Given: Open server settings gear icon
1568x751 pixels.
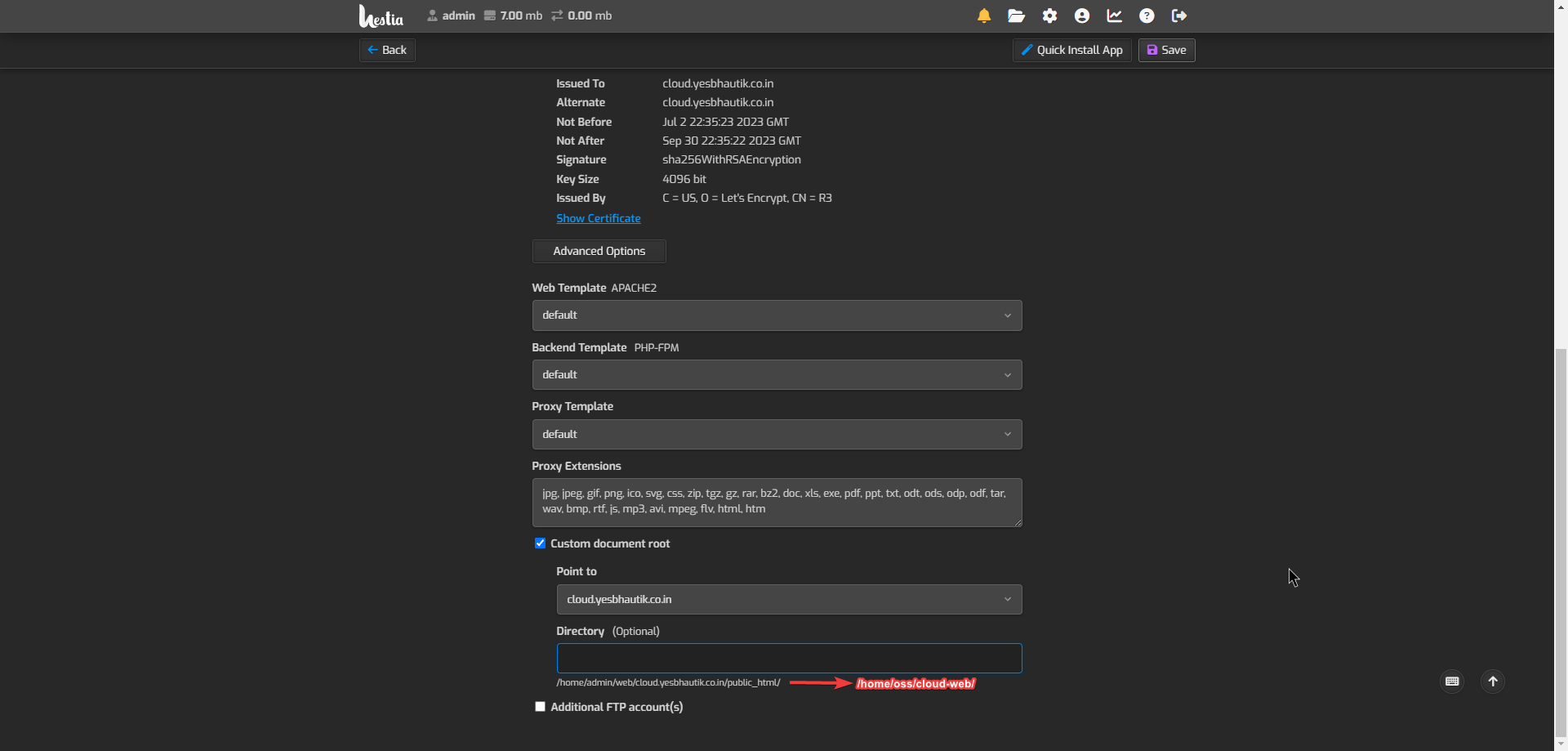Looking at the screenshot, I should click(x=1049, y=16).
